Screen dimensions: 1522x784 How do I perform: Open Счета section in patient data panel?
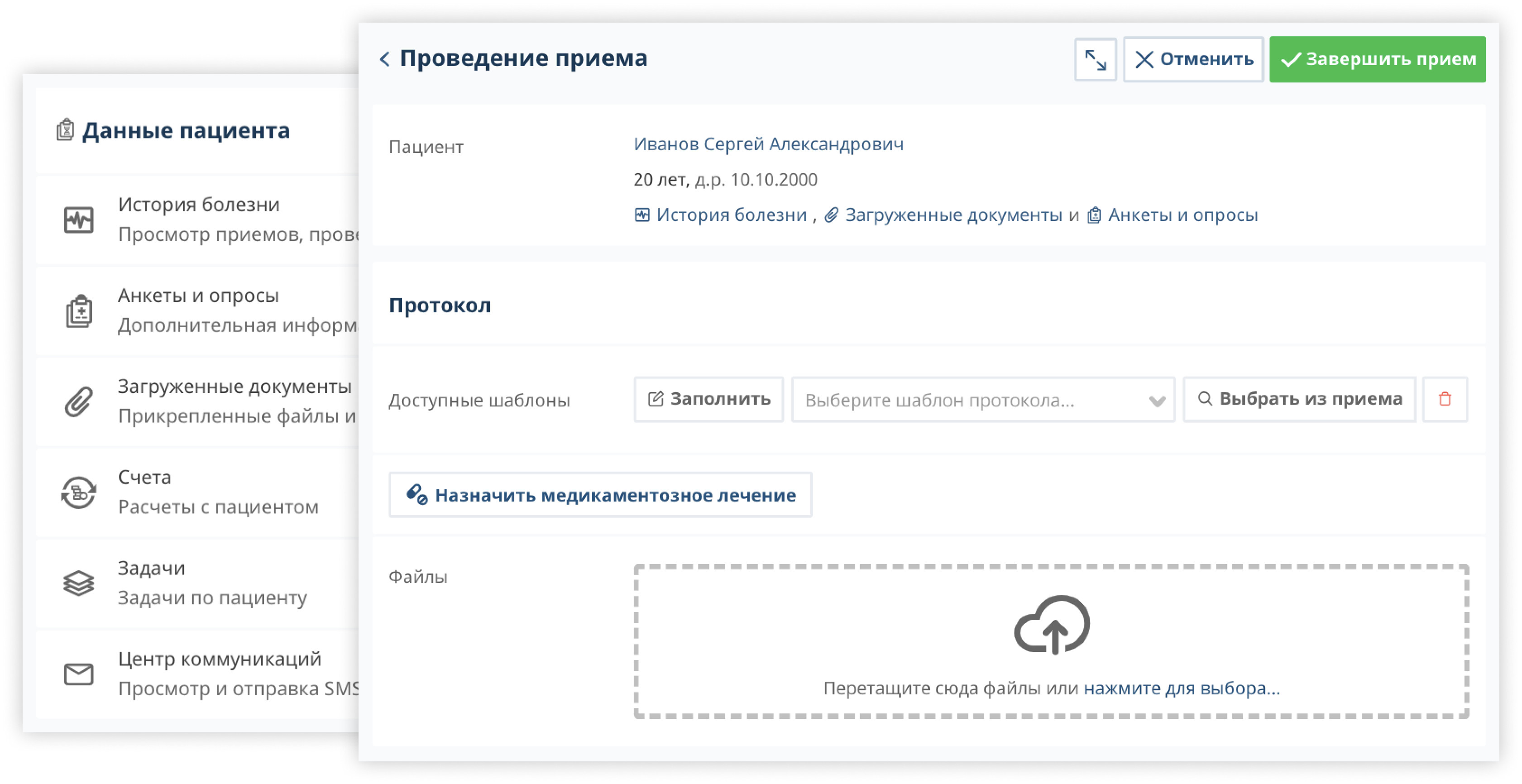click(x=197, y=493)
